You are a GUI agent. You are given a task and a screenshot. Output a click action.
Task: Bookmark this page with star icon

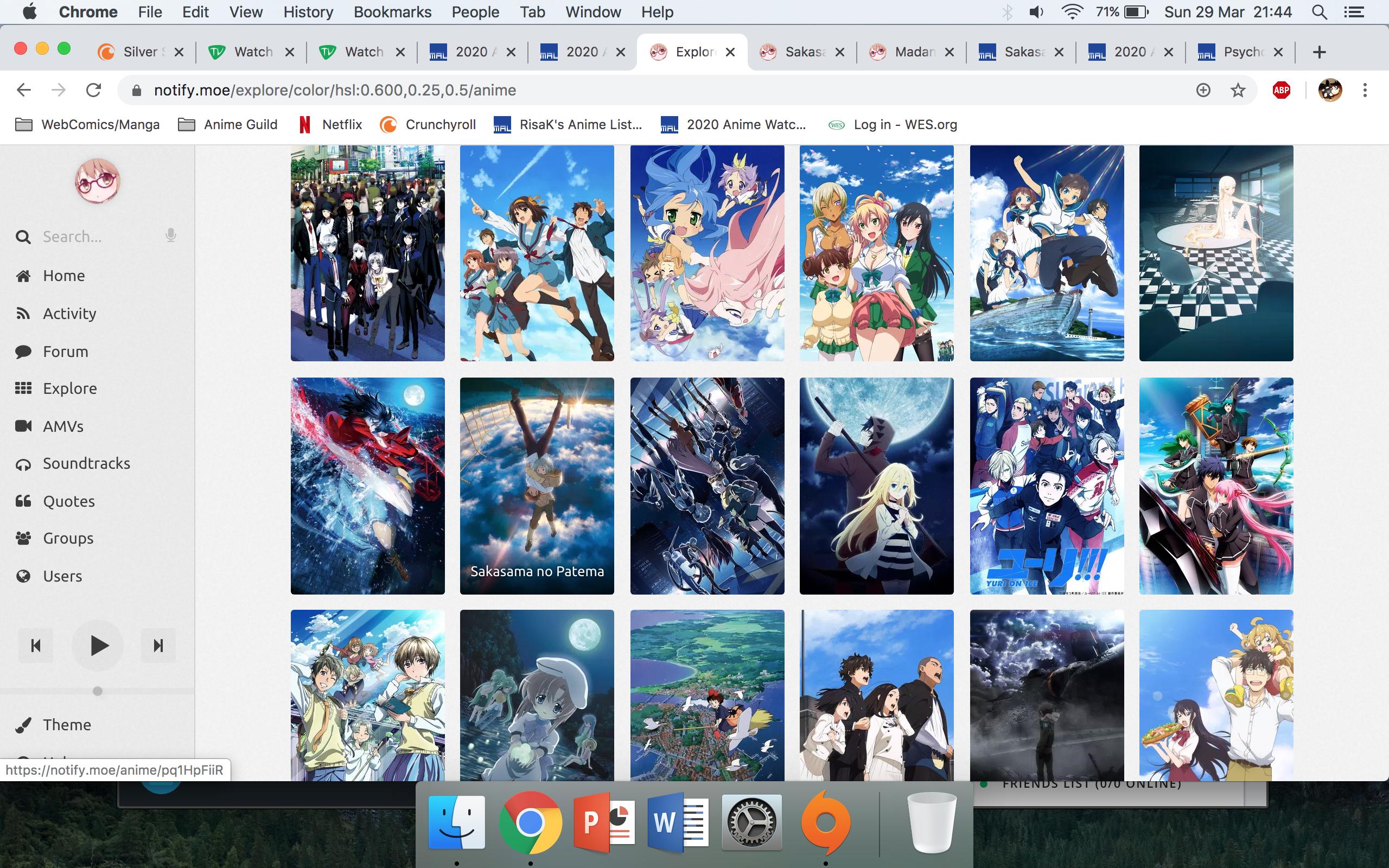[x=1238, y=90]
